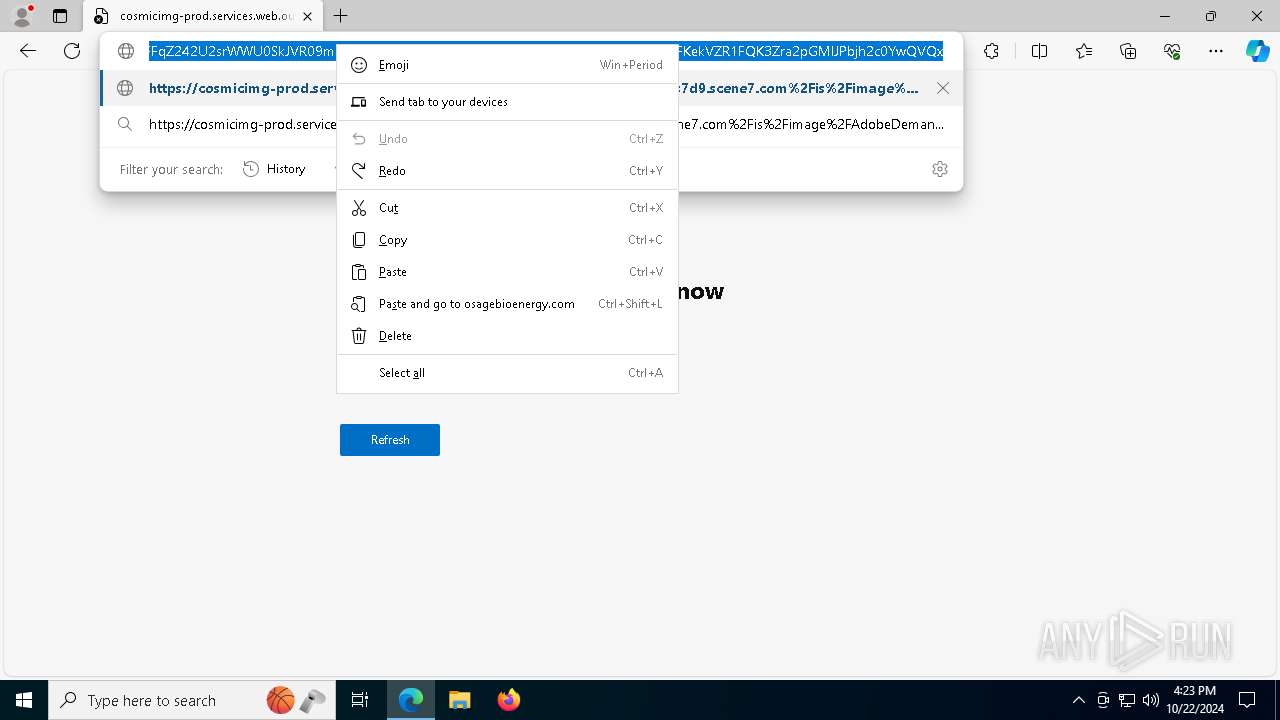1280x720 pixels.
Task: Filter suggestions by History
Action: pyautogui.click(x=275, y=169)
